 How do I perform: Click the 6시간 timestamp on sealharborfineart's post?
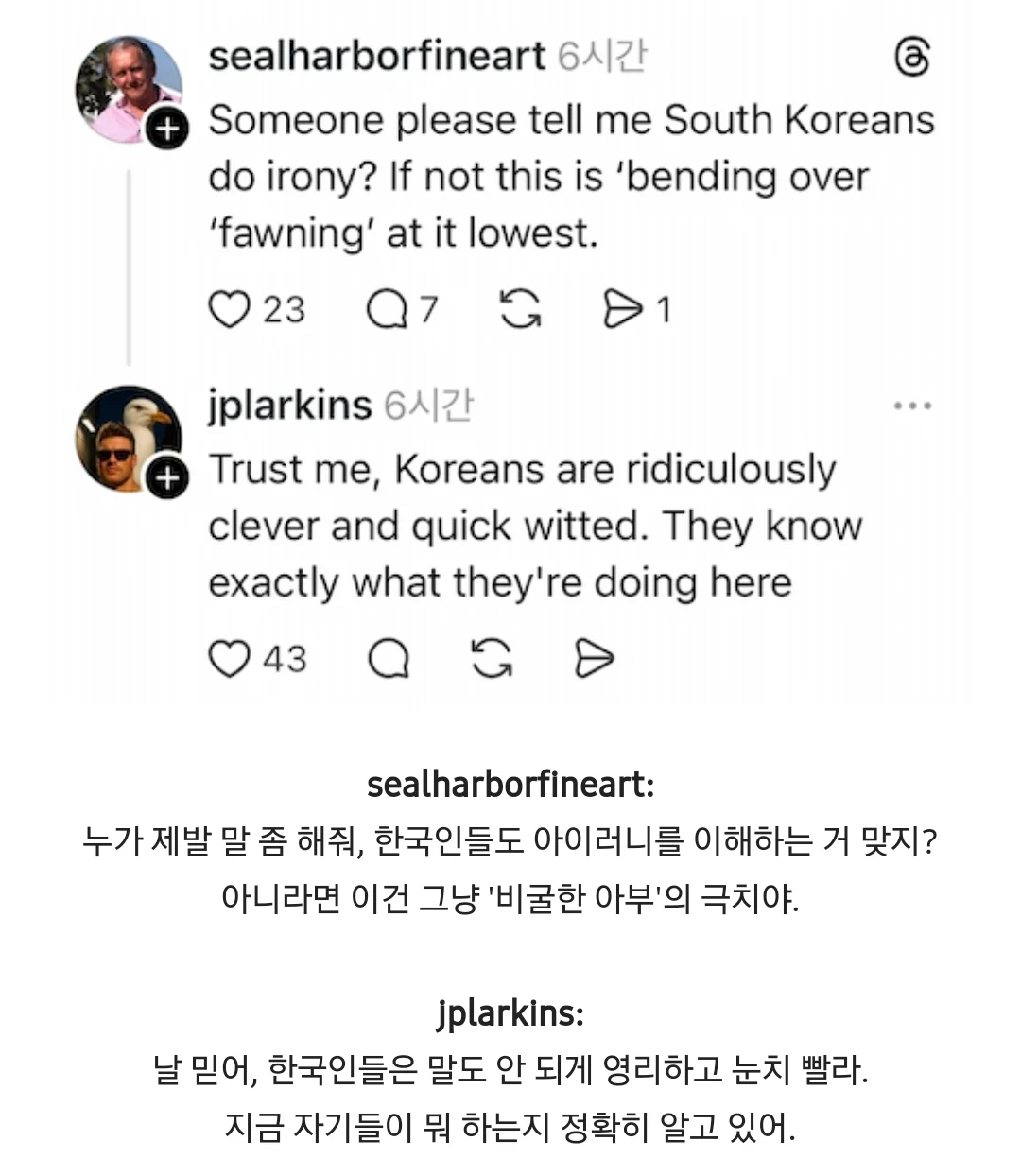tap(602, 56)
